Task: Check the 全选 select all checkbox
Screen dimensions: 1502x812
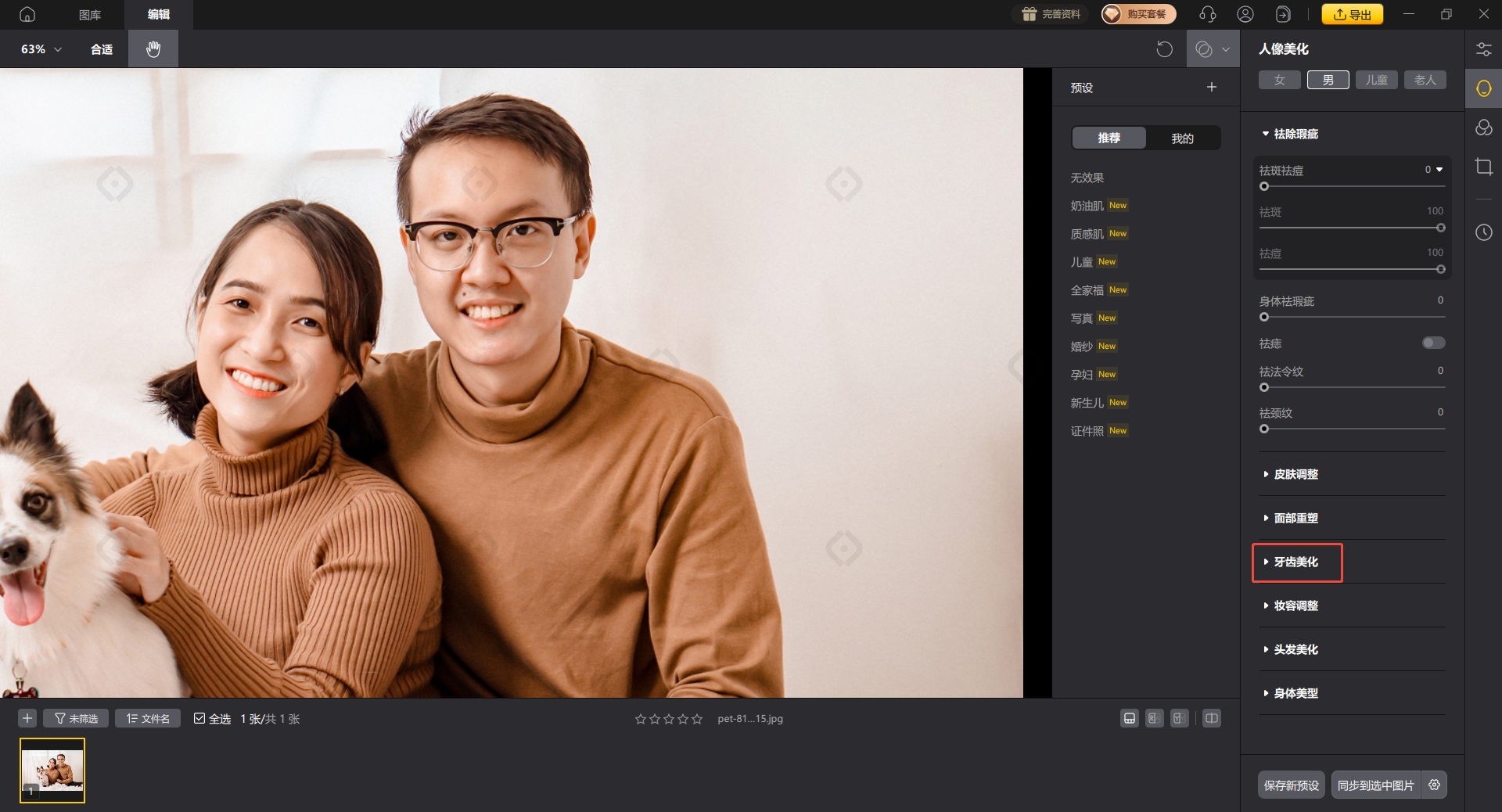Action: (199, 718)
